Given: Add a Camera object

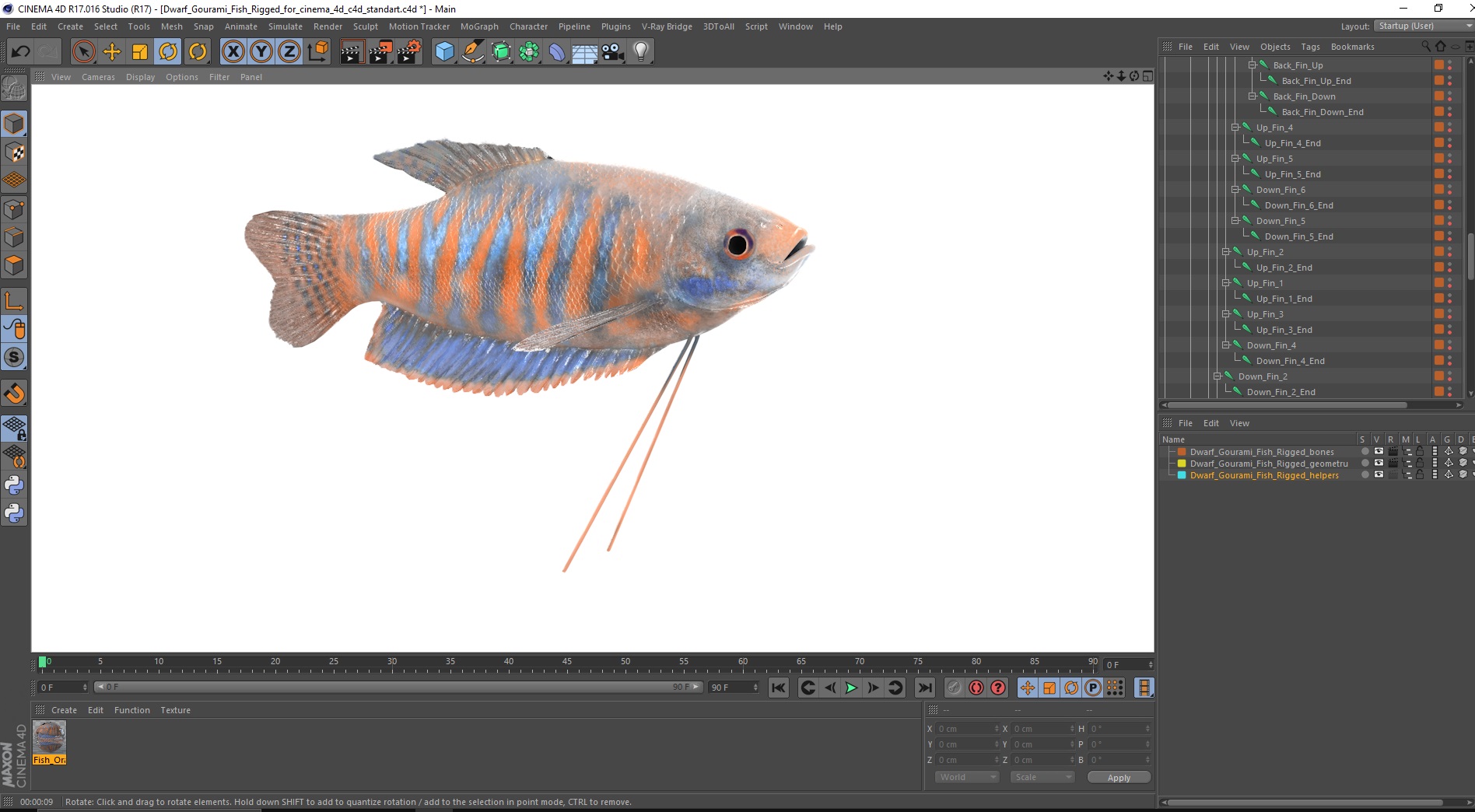Looking at the screenshot, I should tap(613, 52).
